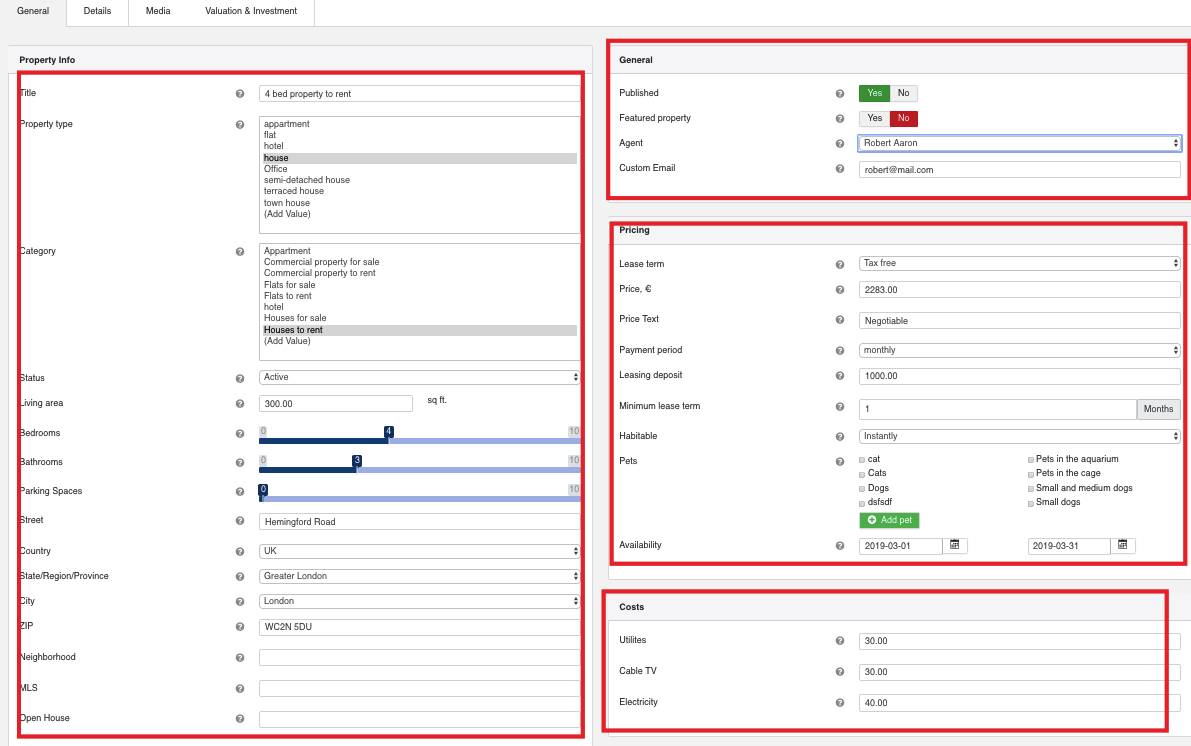Click the Bathrooms slider handle
This screenshot has width=1191, height=746.
pyautogui.click(x=356, y=461)
